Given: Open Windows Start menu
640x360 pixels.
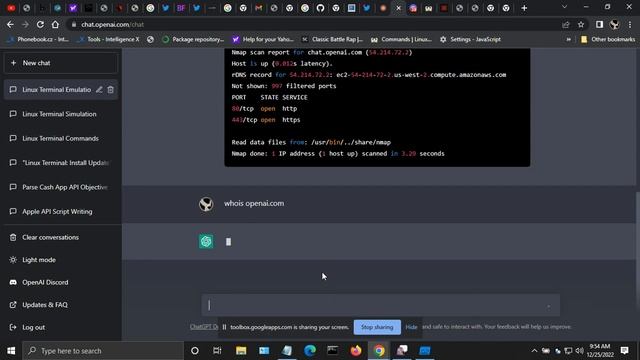Looking at the screenshot, I should click(x=11, y=351).
